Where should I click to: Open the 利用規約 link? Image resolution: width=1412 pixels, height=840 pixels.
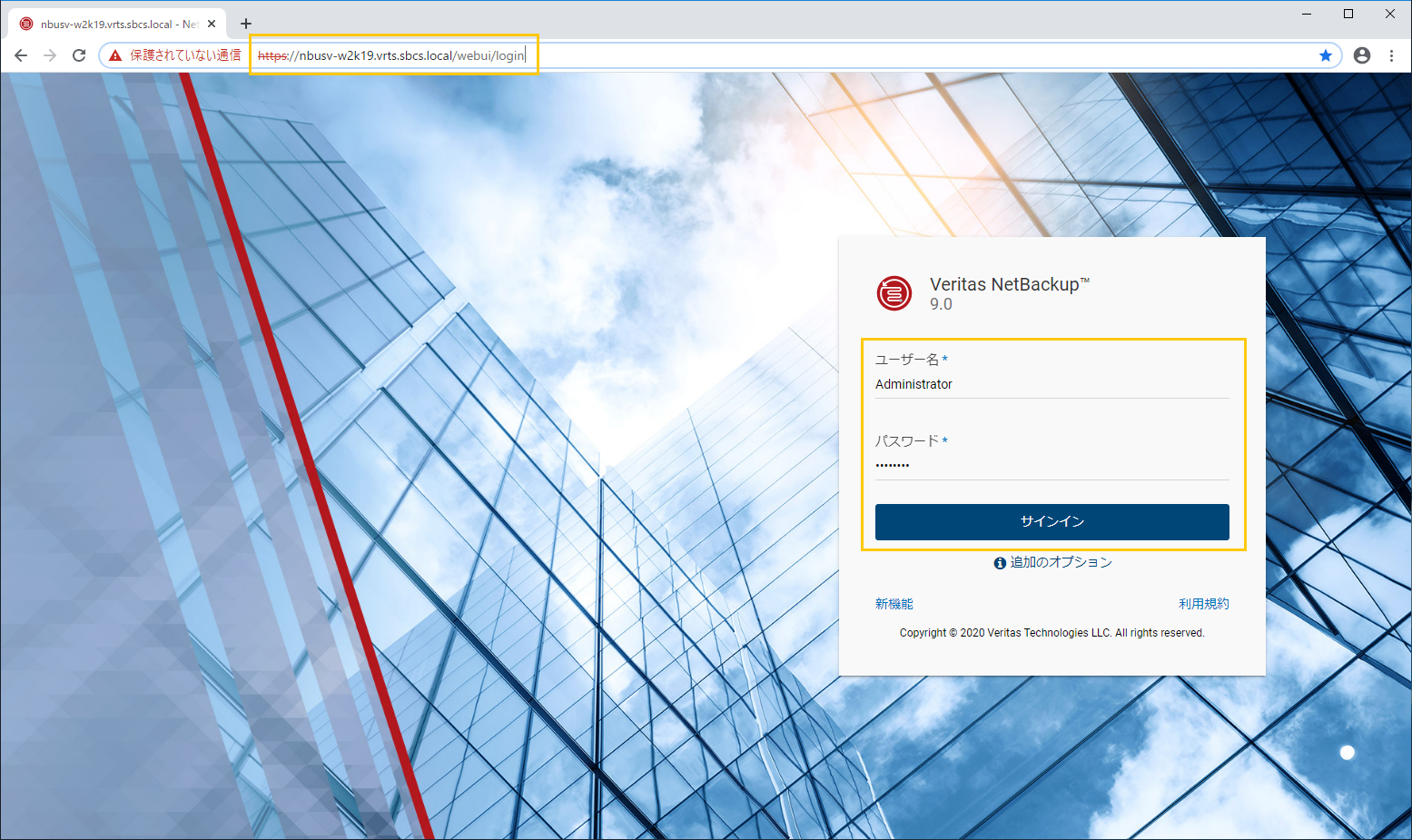tap(1204, 604)
